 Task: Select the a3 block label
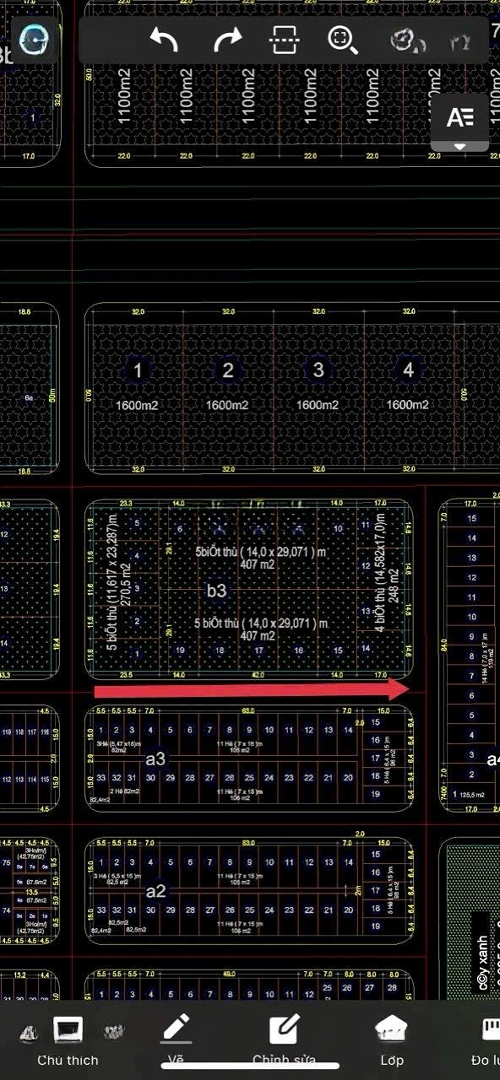[x=156, y=759]
